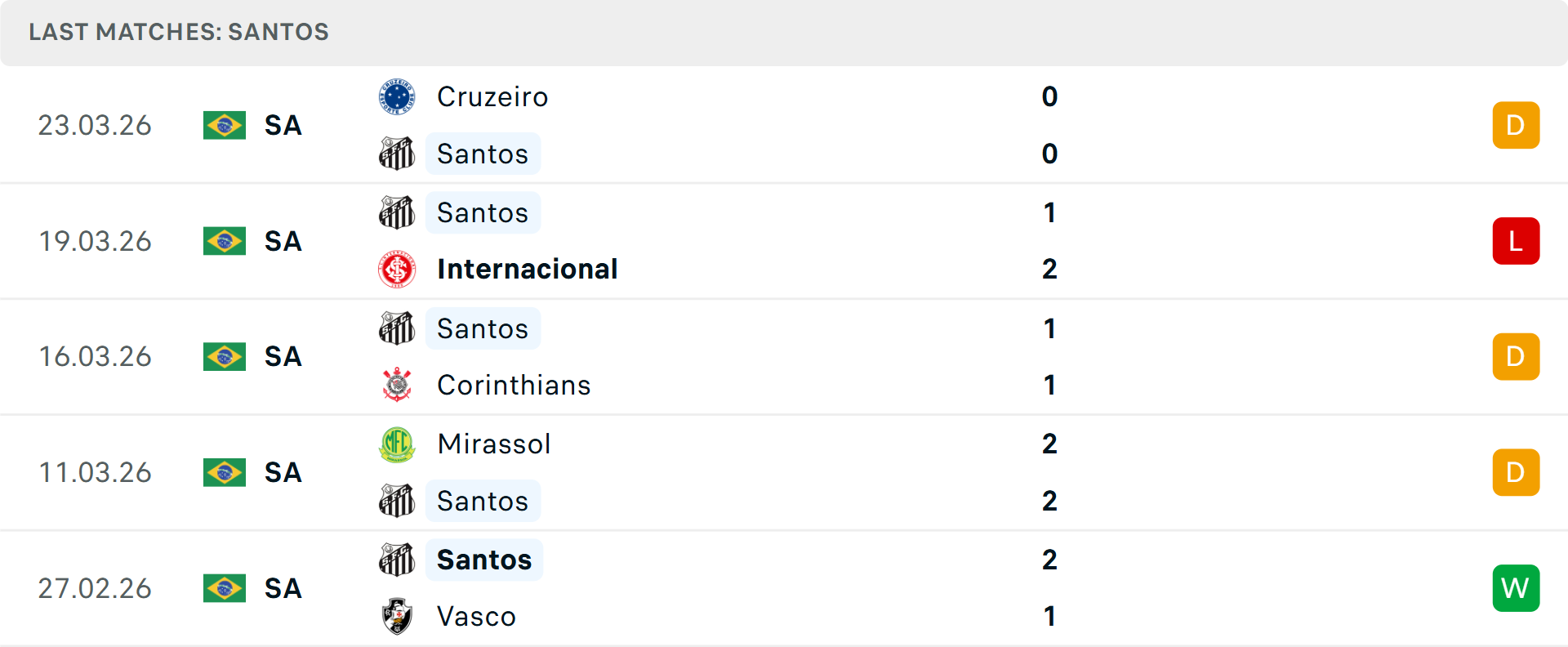Click the Vasco team name
Screen dimensions: 1568x647
tap(476, 617)
